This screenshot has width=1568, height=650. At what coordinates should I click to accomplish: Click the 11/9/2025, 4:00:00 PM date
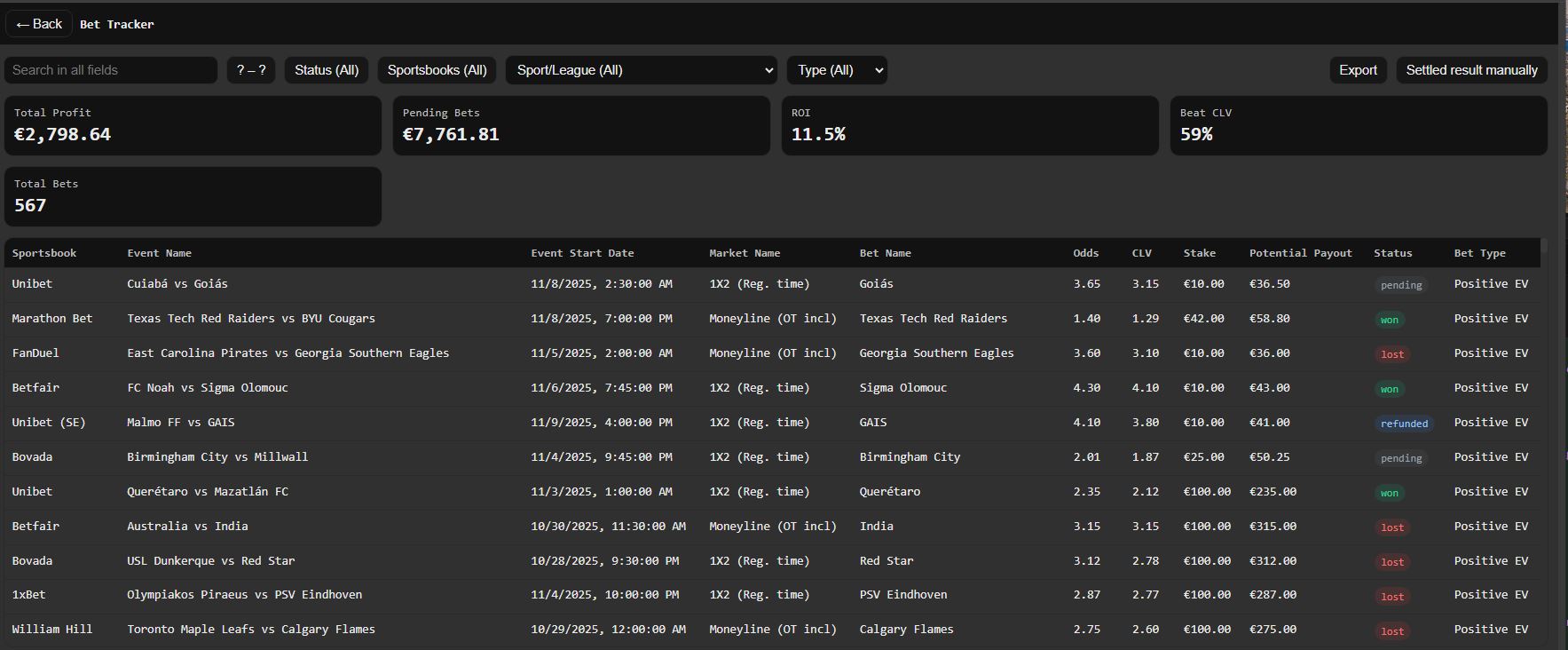pos(601,423)
